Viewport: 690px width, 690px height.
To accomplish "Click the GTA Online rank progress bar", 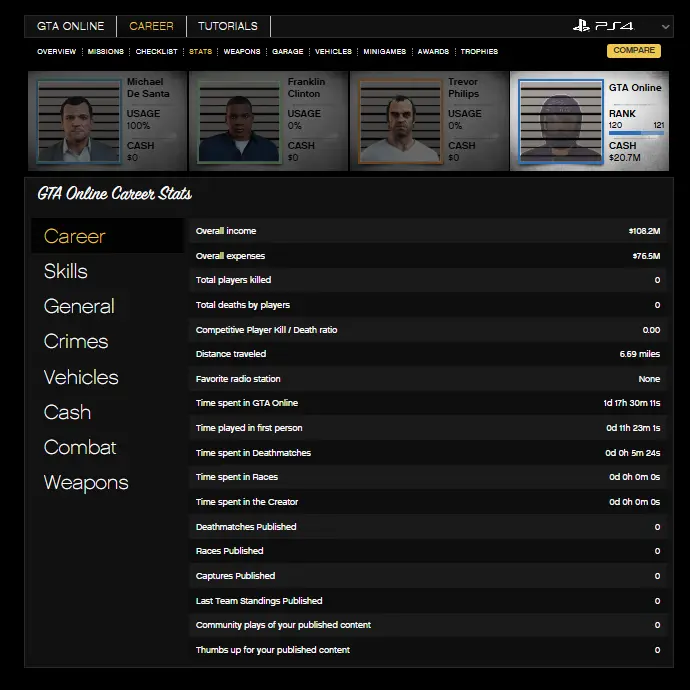I will pyautogui.click(x=636, y=132).
